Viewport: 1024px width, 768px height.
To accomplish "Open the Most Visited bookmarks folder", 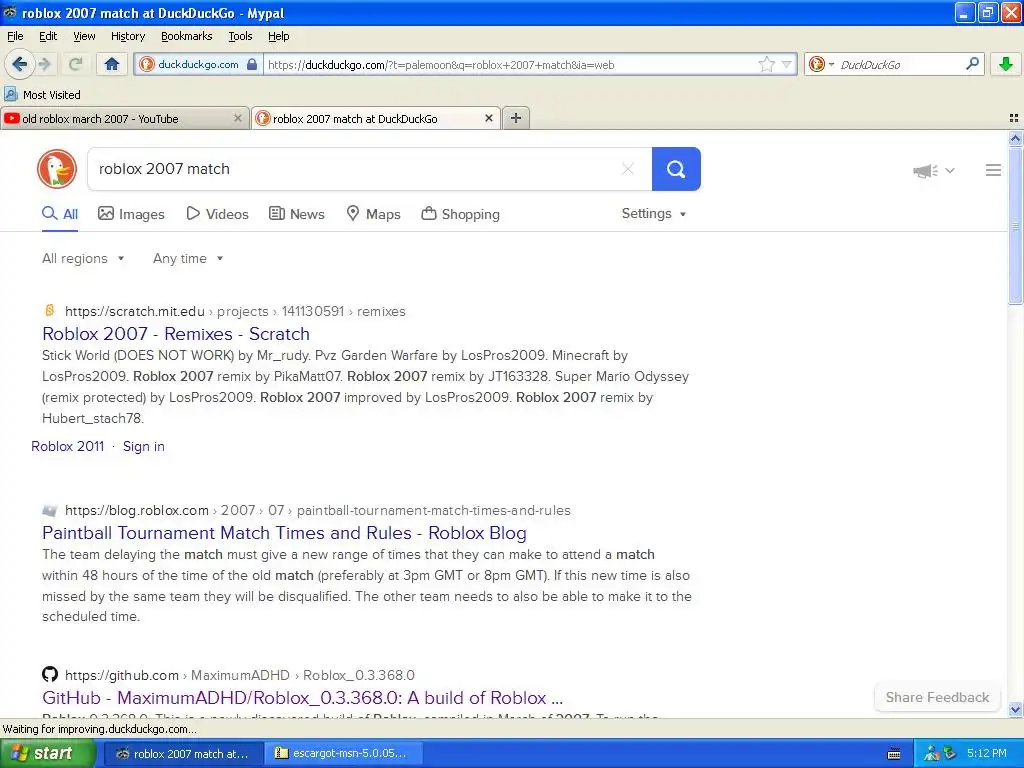I will tap(43, 95).
